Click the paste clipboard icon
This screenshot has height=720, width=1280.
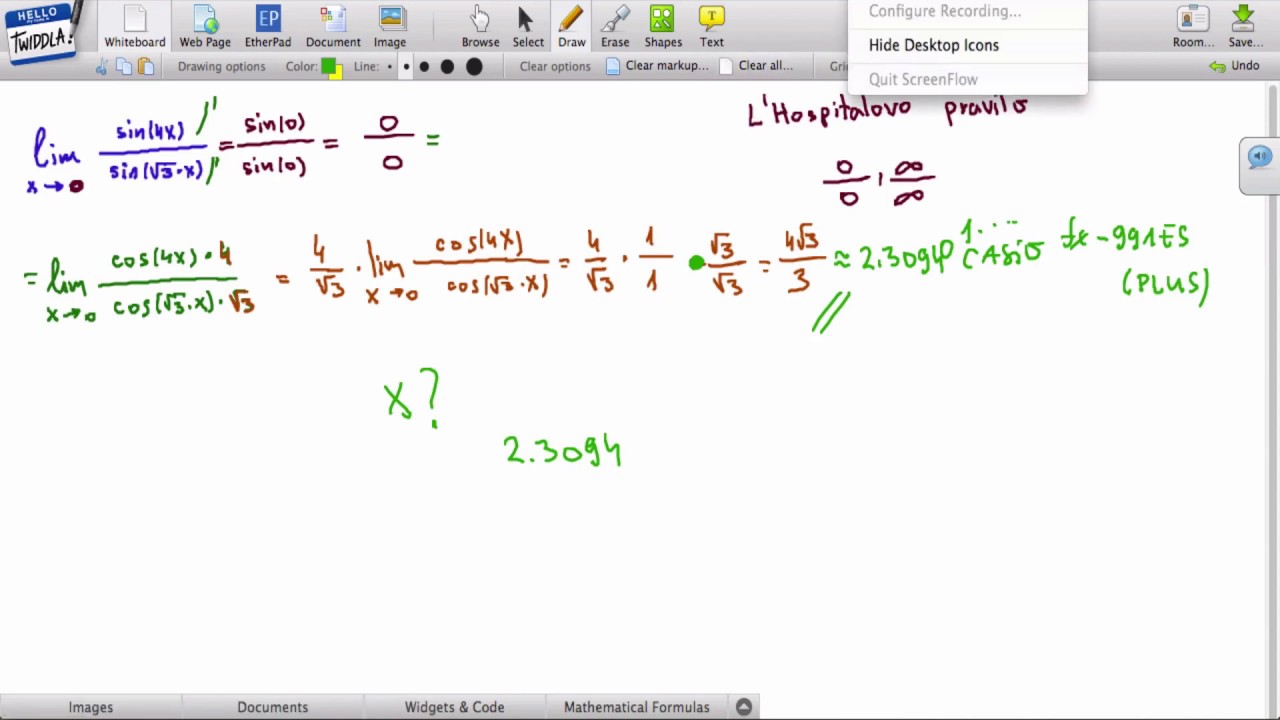[x=146, y=67]
